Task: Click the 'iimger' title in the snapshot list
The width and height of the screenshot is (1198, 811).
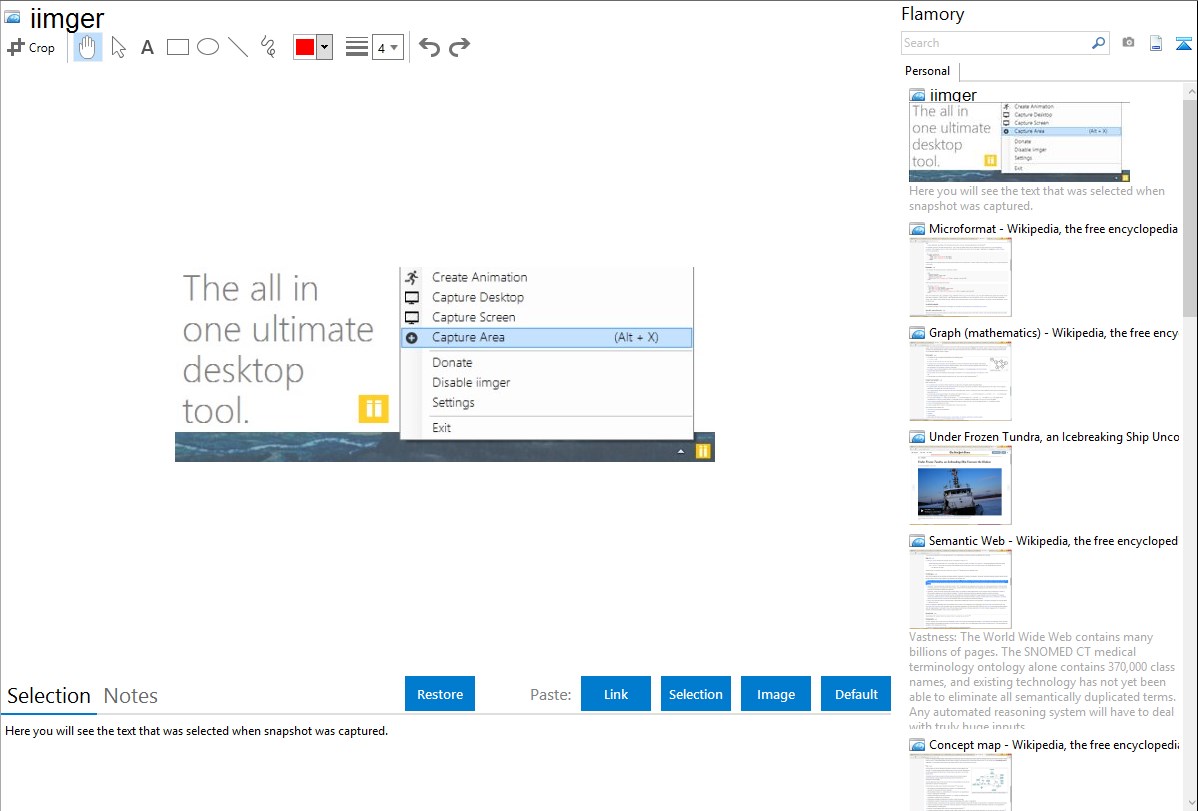Action: [x=953, y=95]
